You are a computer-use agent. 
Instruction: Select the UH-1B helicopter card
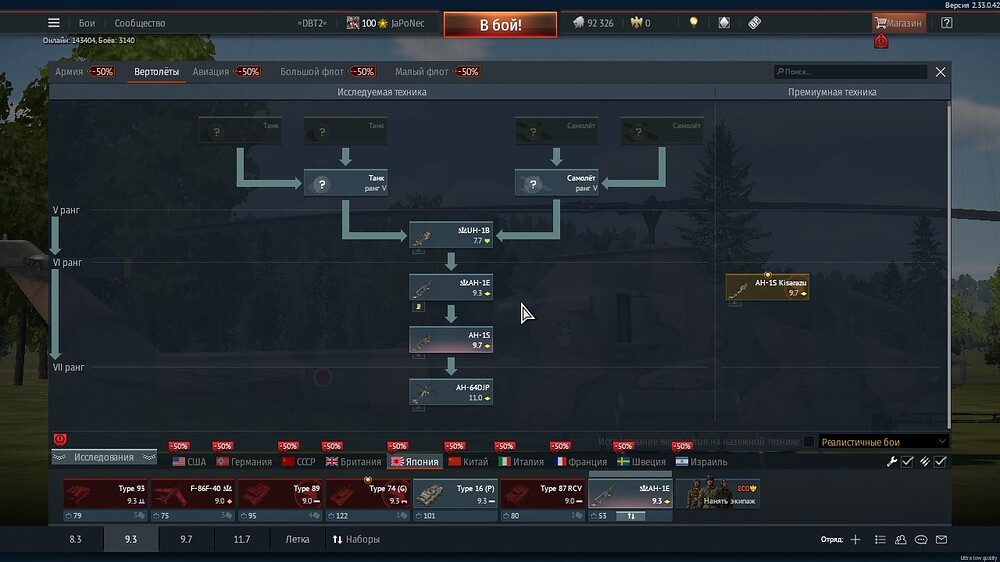(451, 235)
